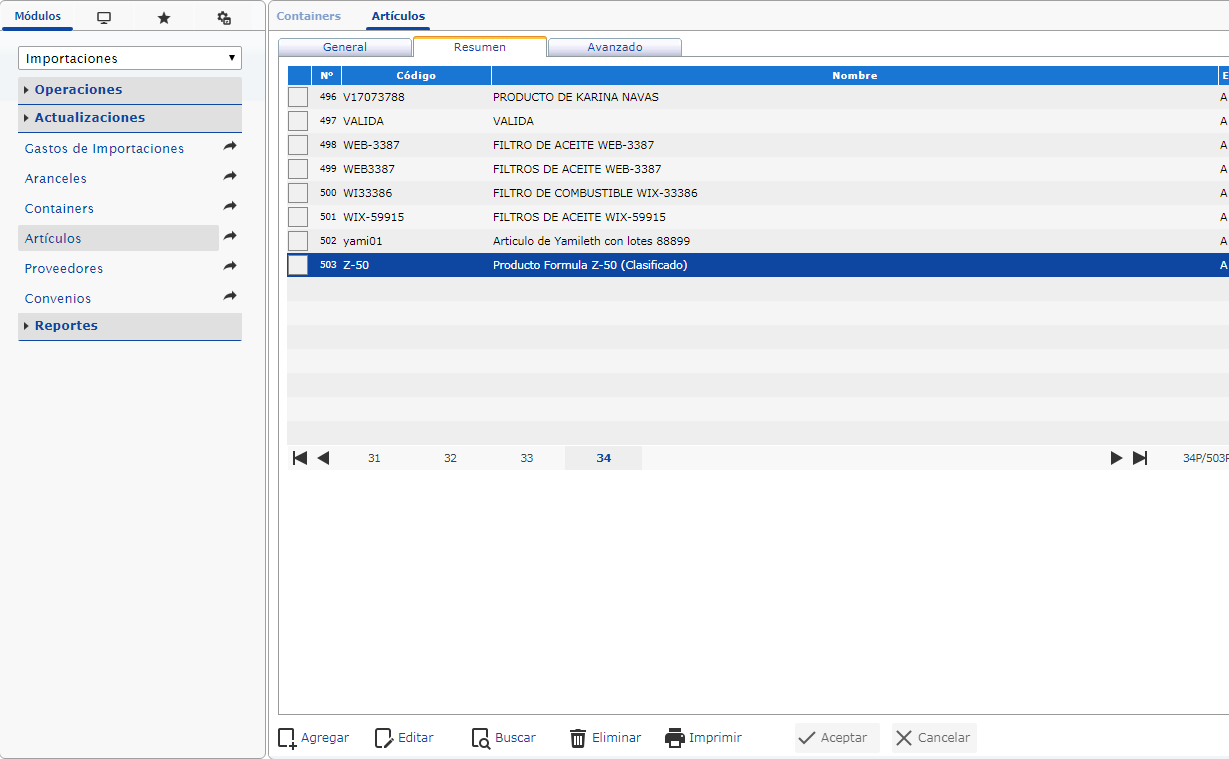Jump to the last page of results
The height and width of the screenshot is (759, 1229).
tap(1140, 458)
